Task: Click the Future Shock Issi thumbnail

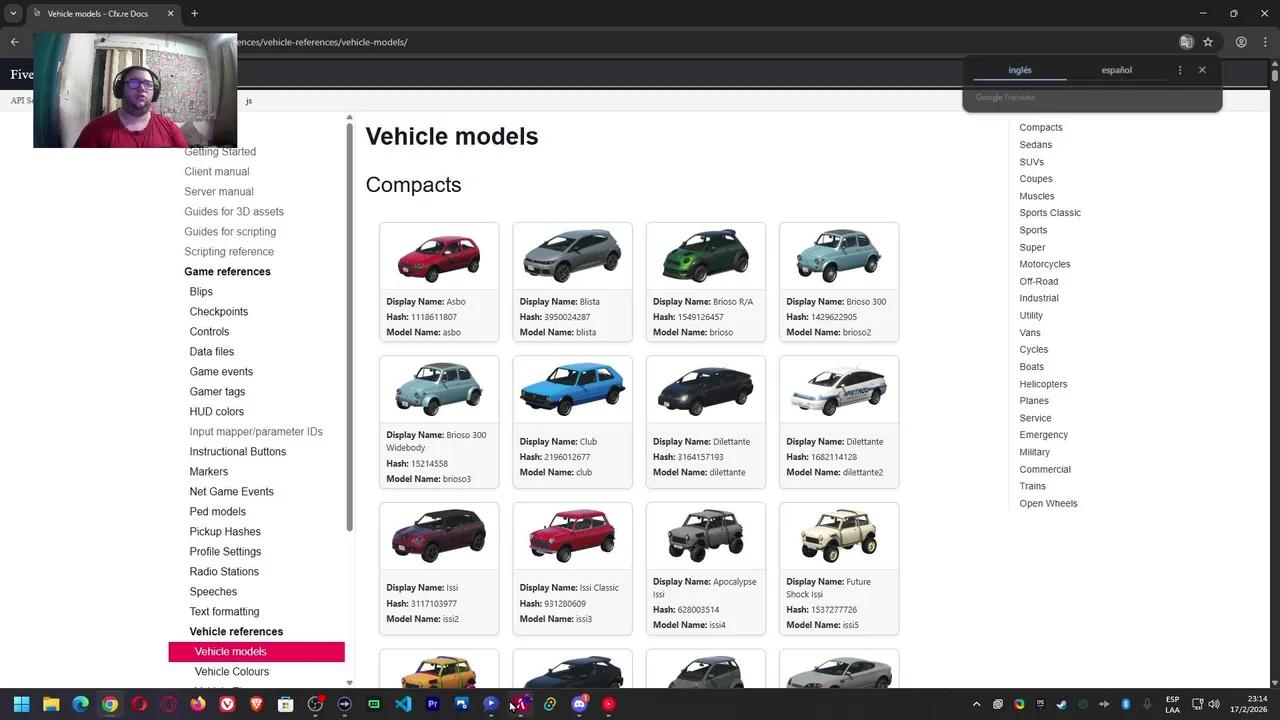Action: [x=839, y=534]
